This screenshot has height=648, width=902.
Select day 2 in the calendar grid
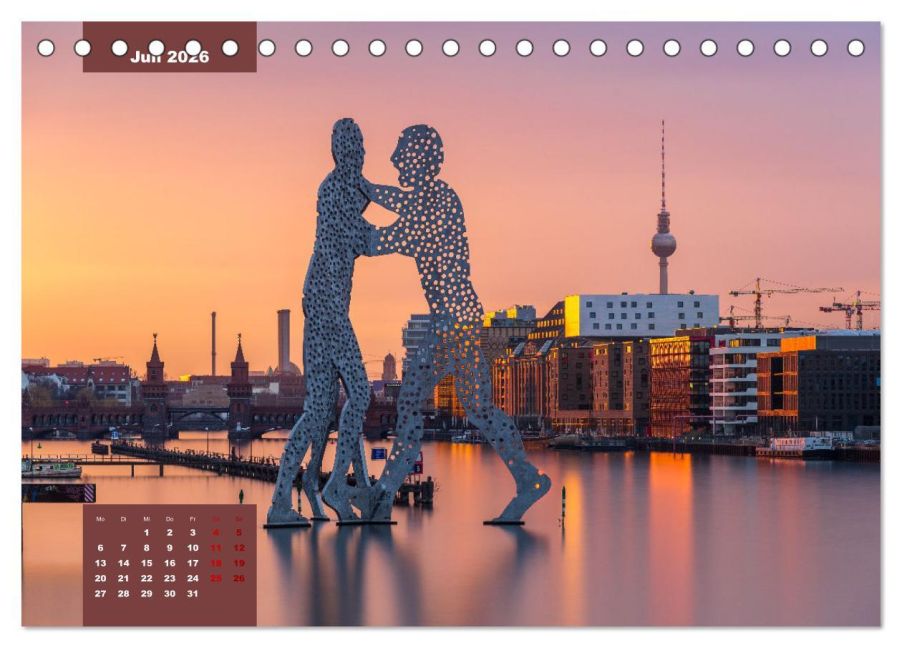(170, 533)
